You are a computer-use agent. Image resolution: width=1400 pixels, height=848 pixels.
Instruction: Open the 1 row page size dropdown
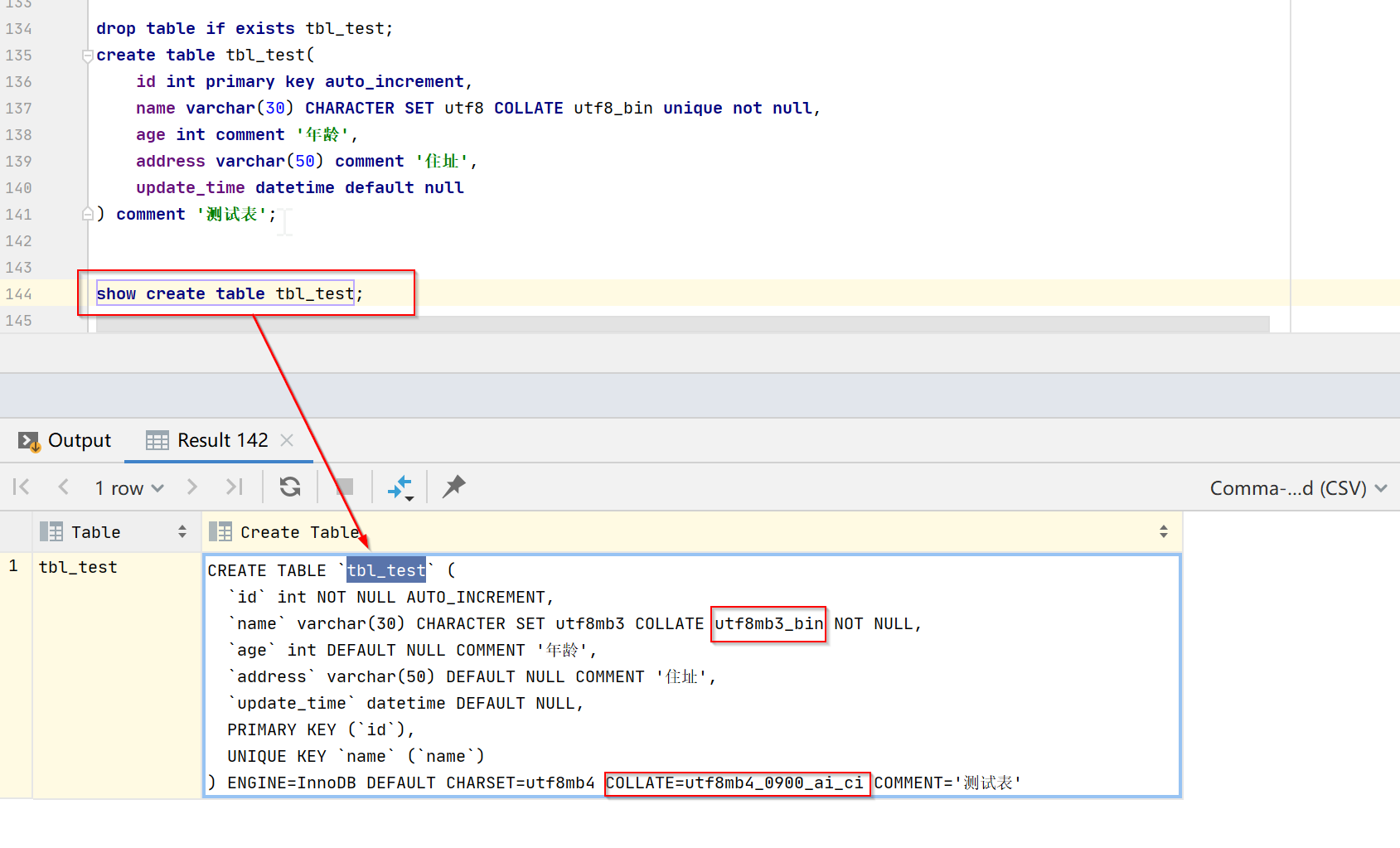pyautogui.click(x=129, y=488)
